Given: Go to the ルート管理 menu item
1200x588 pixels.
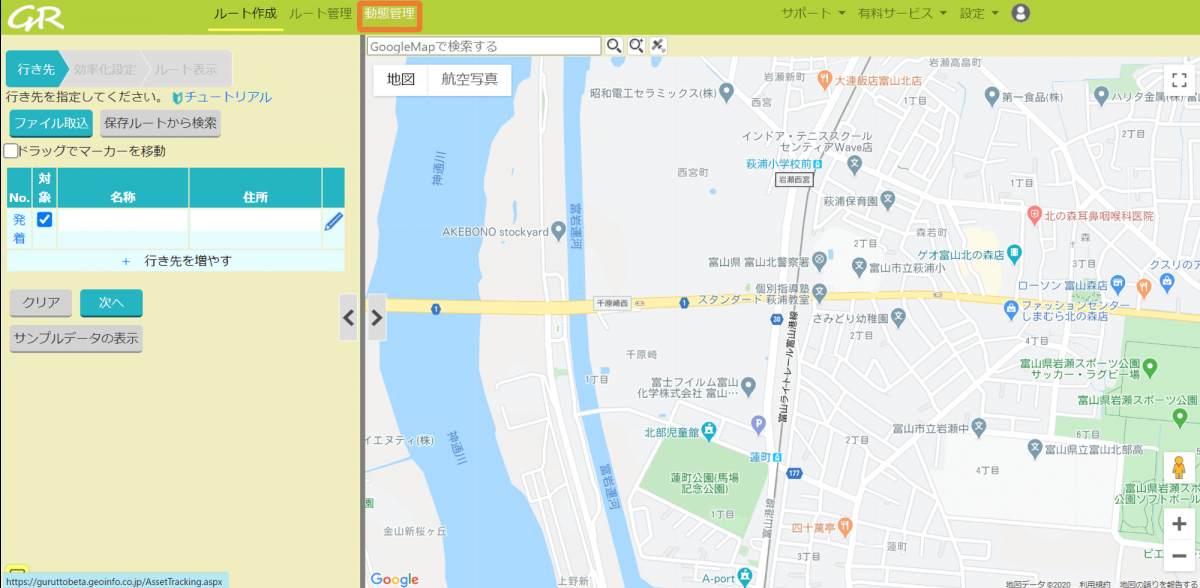Looking at the screenshot, I should click(x=318, y=14).
